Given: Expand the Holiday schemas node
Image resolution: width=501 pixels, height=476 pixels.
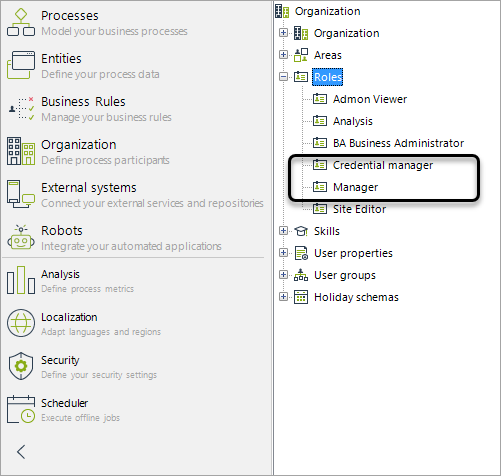Looking at the screenshot, I should (x=283, y=297).
